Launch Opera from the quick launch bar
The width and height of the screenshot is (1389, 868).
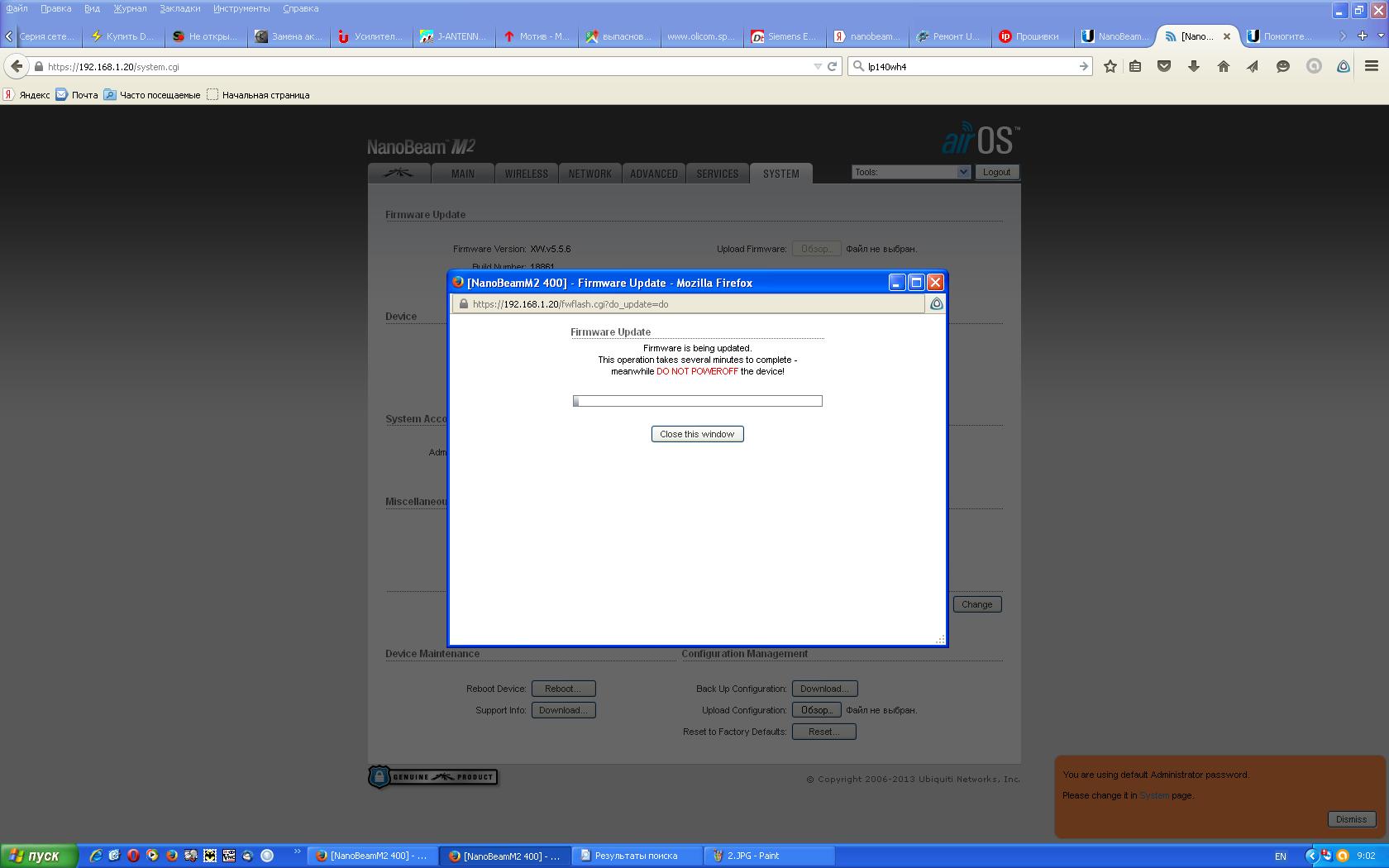tap(133, 856)
